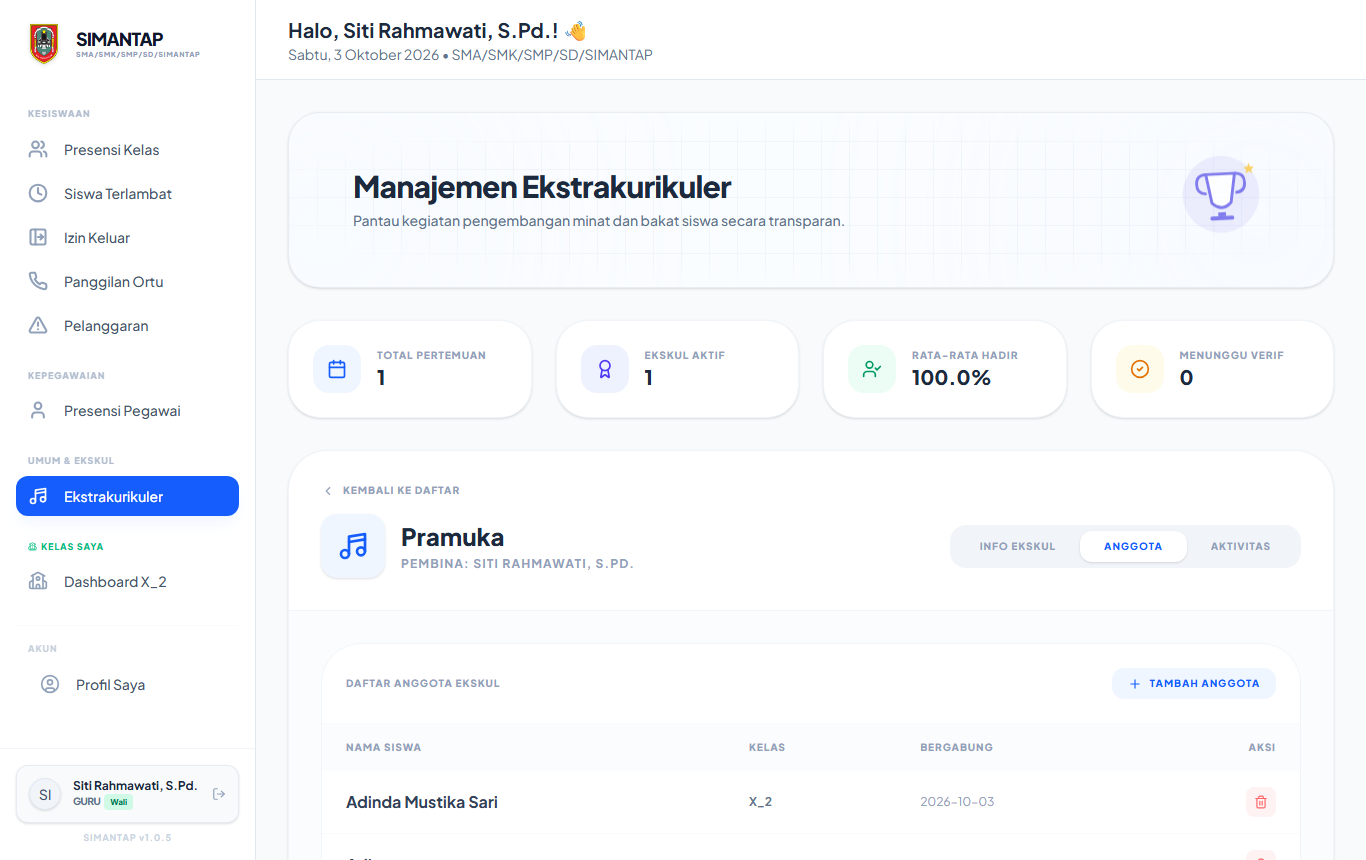Click the Presensi Pegawai person icon
This screenshot has height=860, width=1366.
click(38, 410)
